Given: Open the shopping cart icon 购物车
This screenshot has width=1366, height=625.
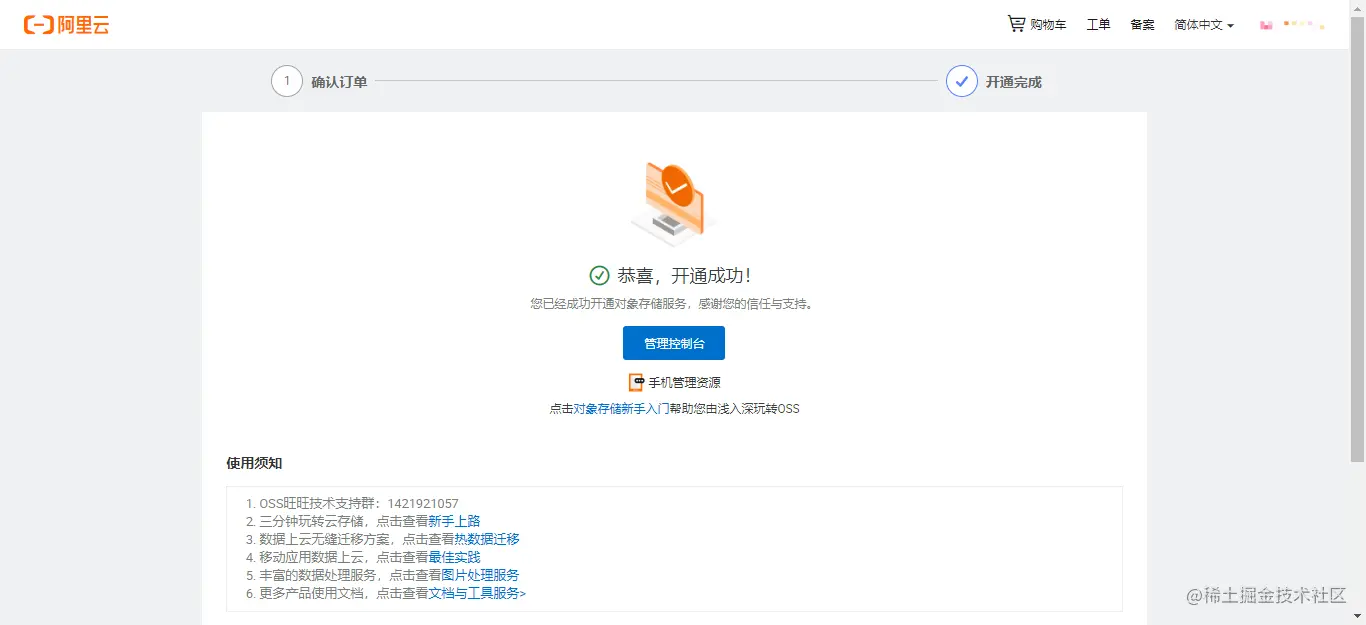Looking at the screenshot, I should click(x=1016, y=24).
